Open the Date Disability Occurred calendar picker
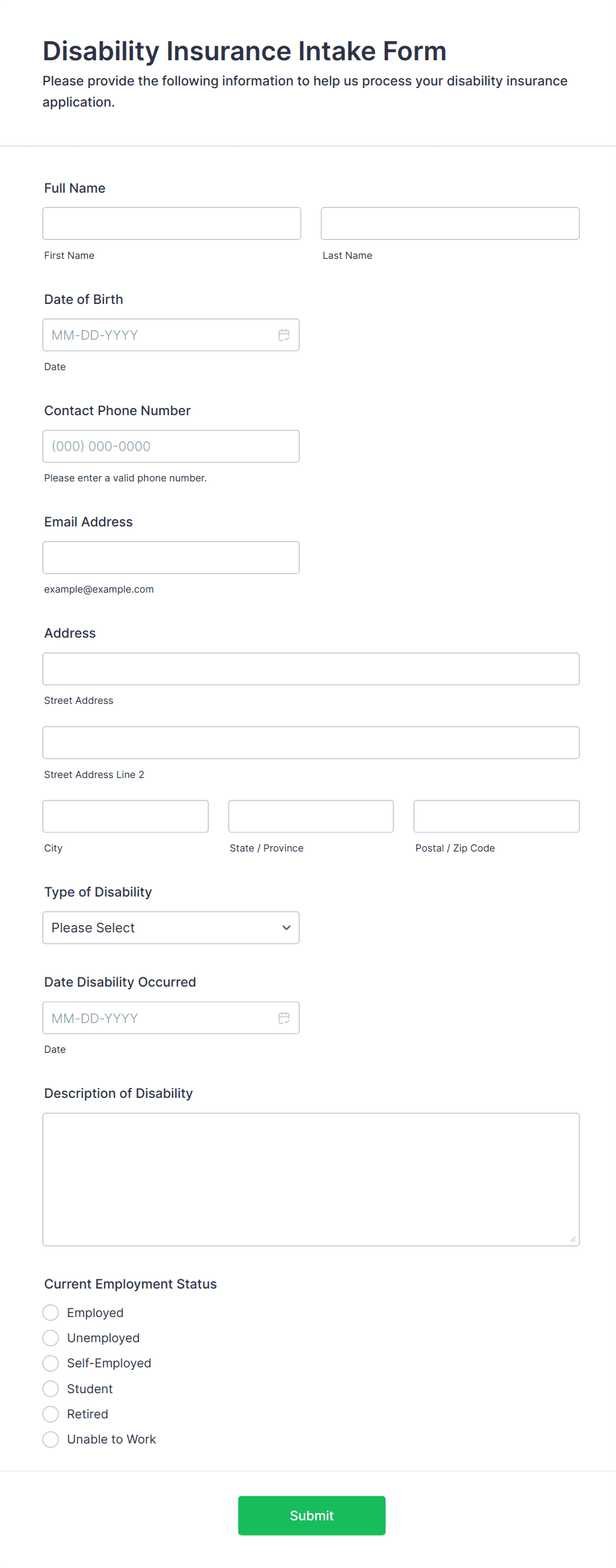Screen dimensions: 616x1568 click(x=284, y=1018)
